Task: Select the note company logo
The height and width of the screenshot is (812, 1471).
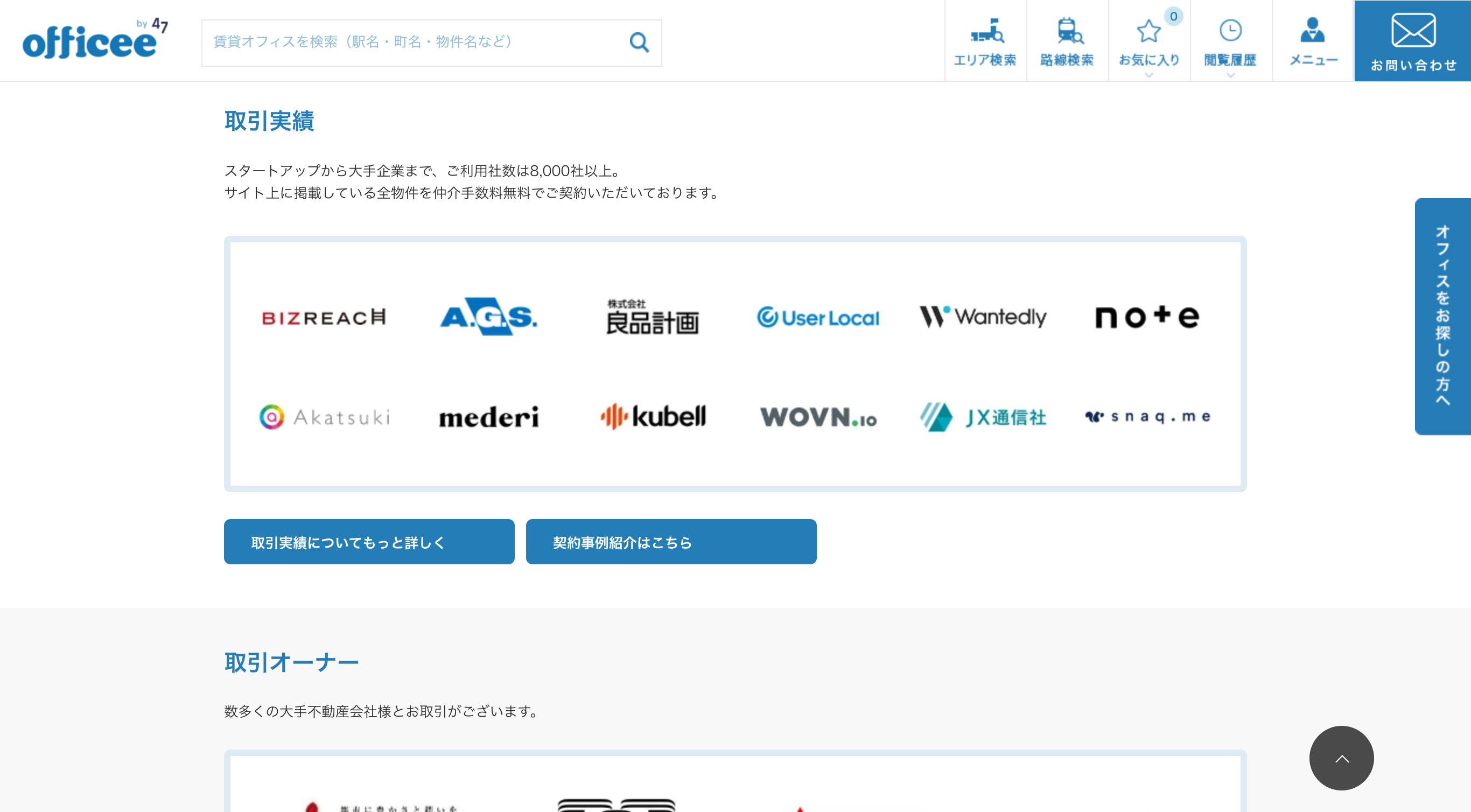Action: [1147, 318]
